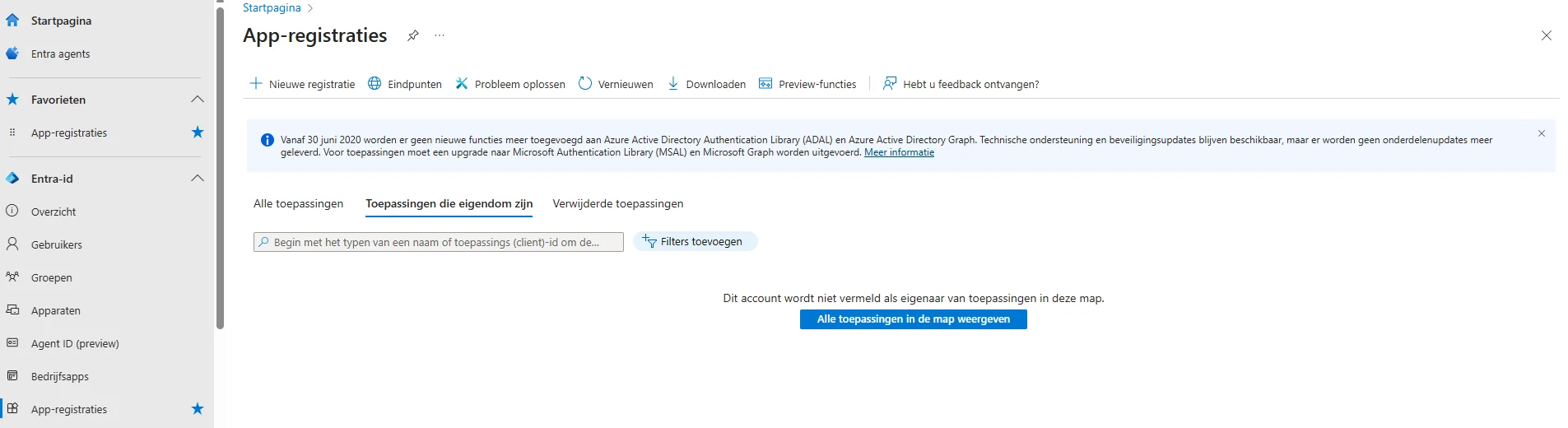
Task: Pin the App-registraties page
Action: click(413, 35)
